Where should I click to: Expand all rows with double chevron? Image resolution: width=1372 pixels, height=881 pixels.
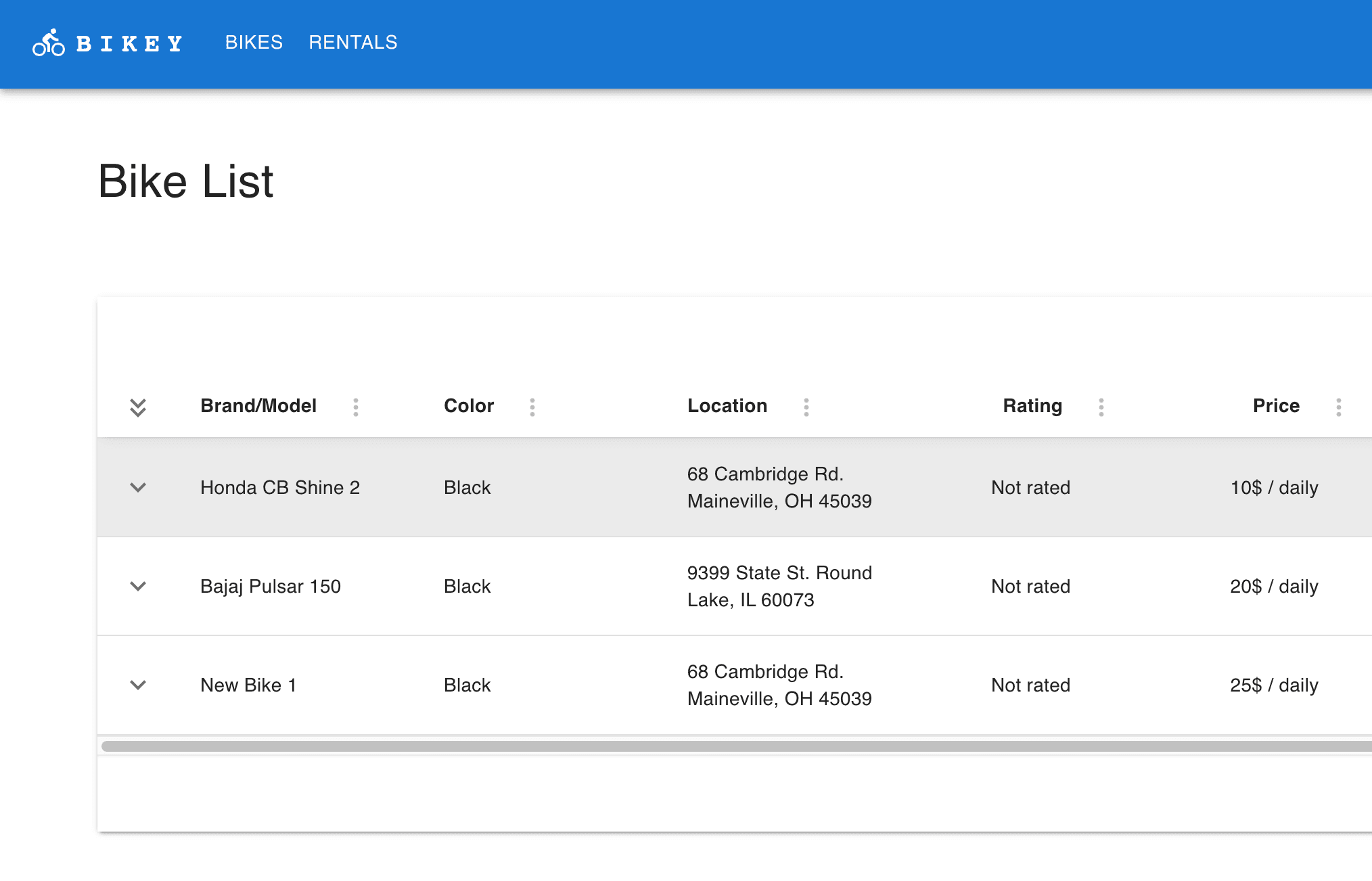pos(138,407)
